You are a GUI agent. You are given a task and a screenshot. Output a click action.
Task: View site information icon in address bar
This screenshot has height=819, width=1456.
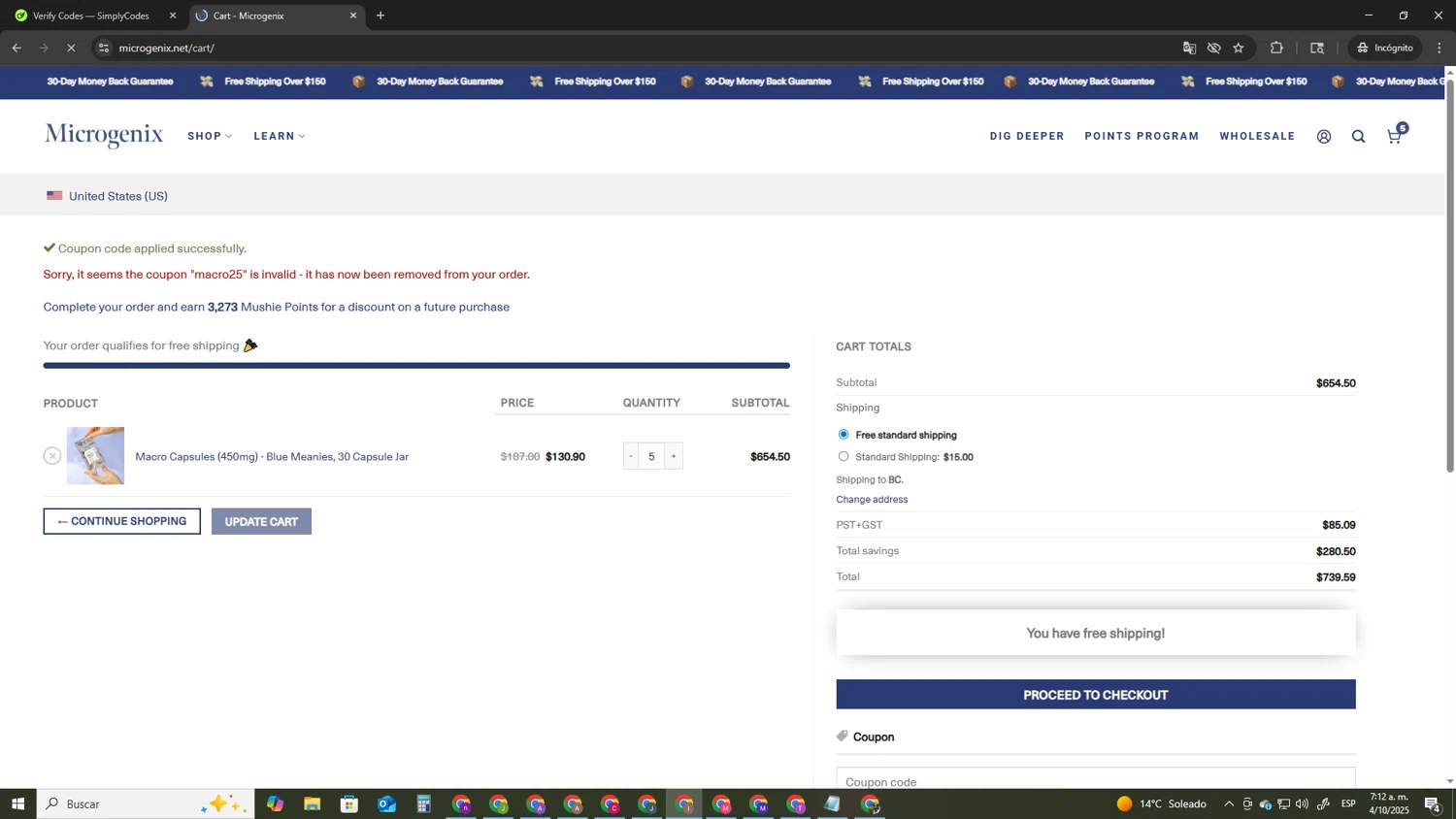(105, 48)
